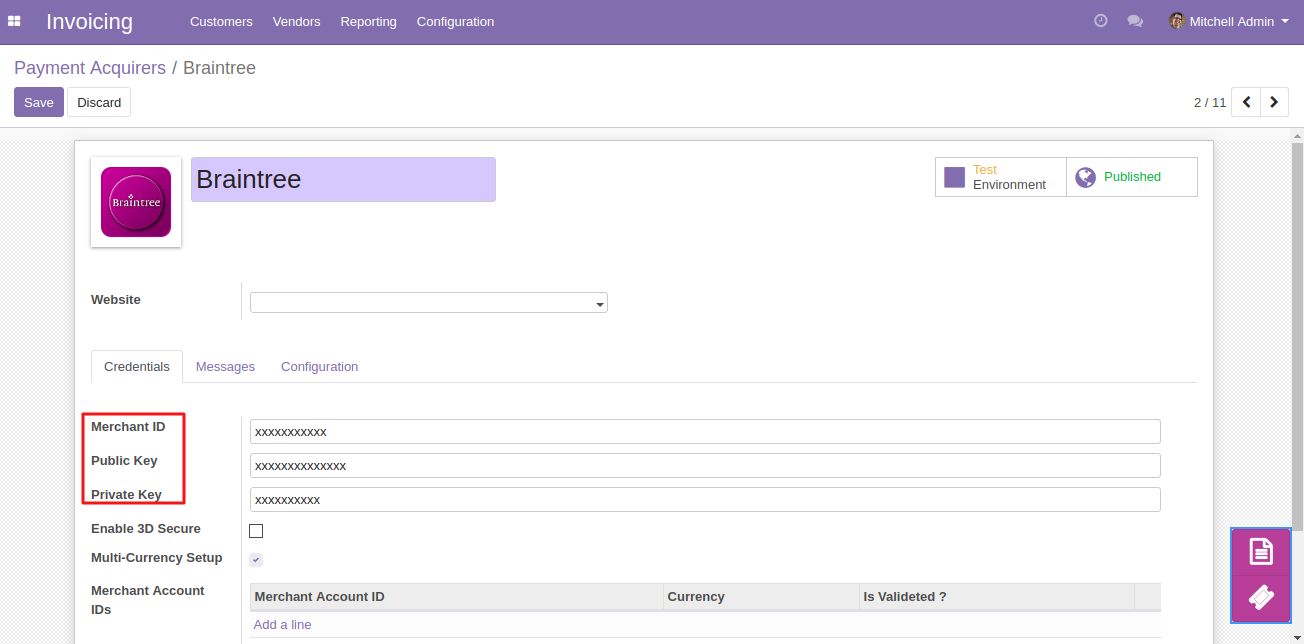Toggle the Multi-Currency Setup checkbox

click(256, 560)
